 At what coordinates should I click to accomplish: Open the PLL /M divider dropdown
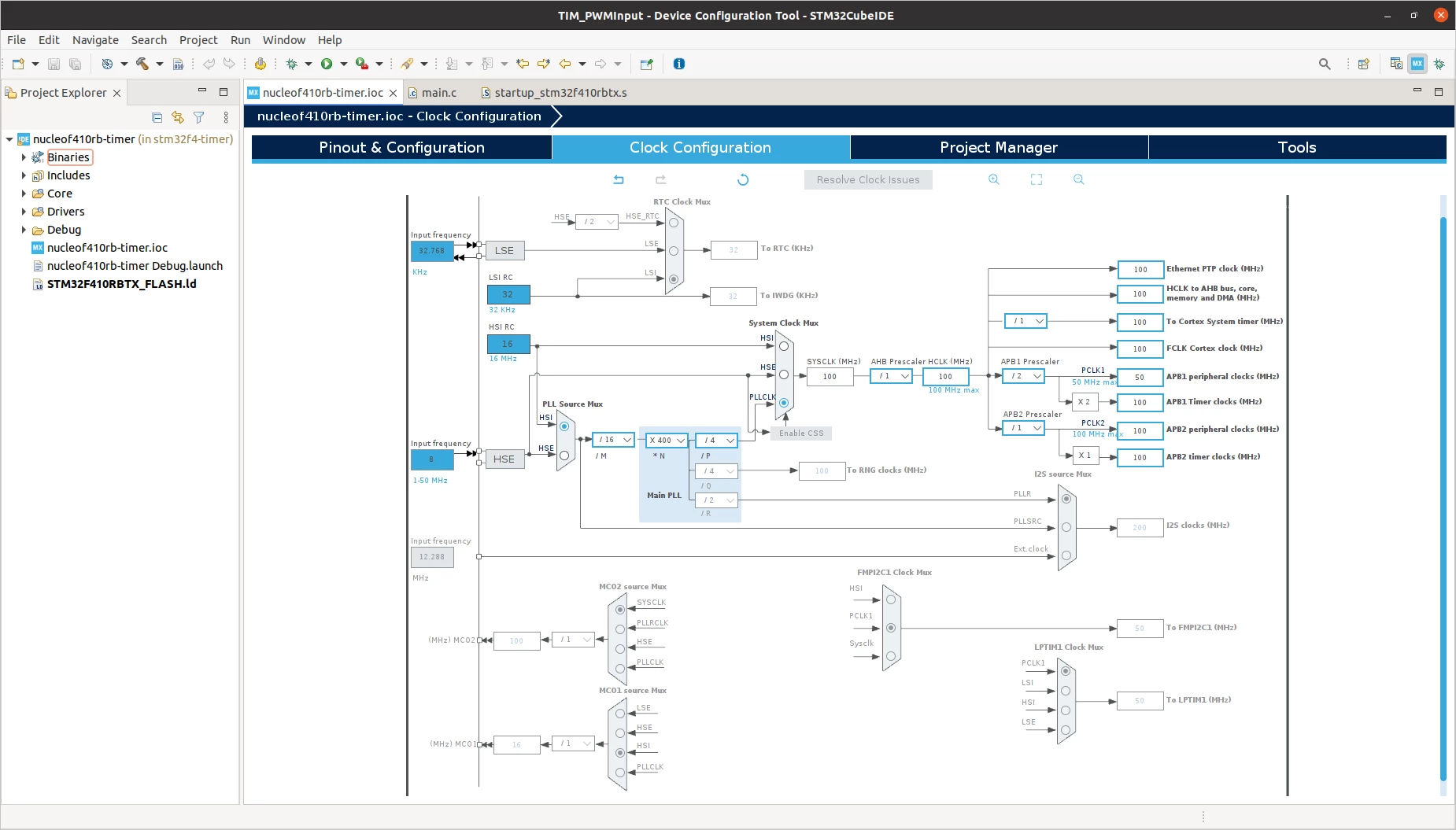[x=613, y=440]
